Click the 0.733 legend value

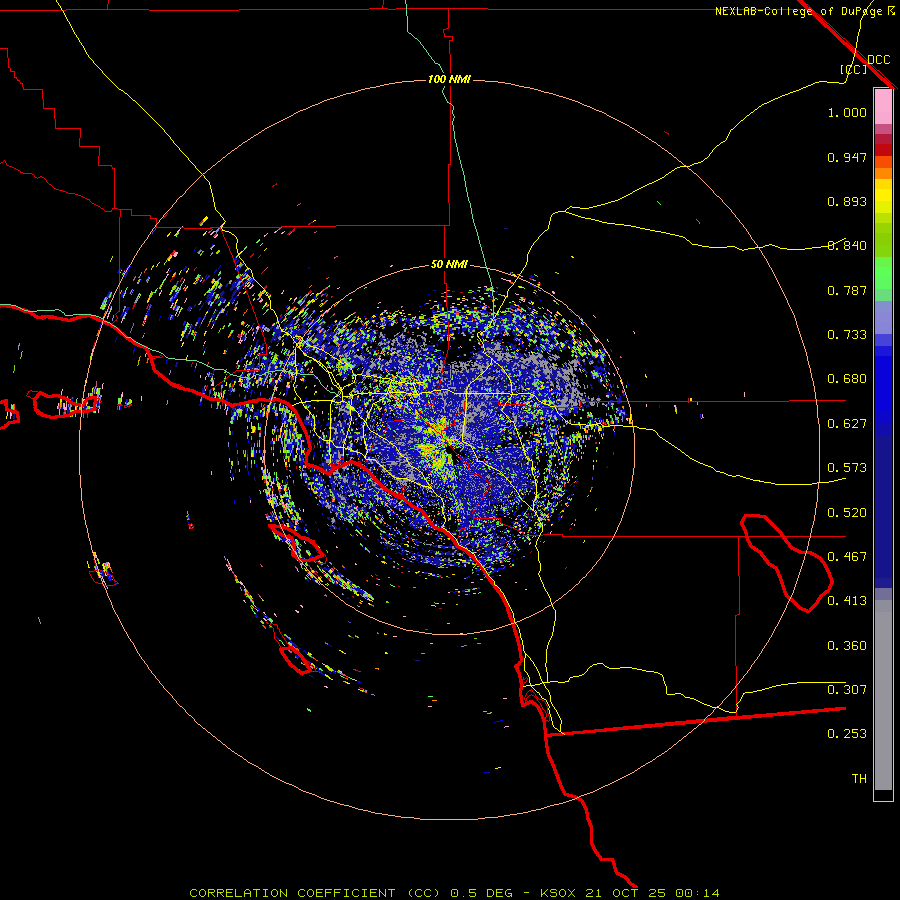click(847, 335)
